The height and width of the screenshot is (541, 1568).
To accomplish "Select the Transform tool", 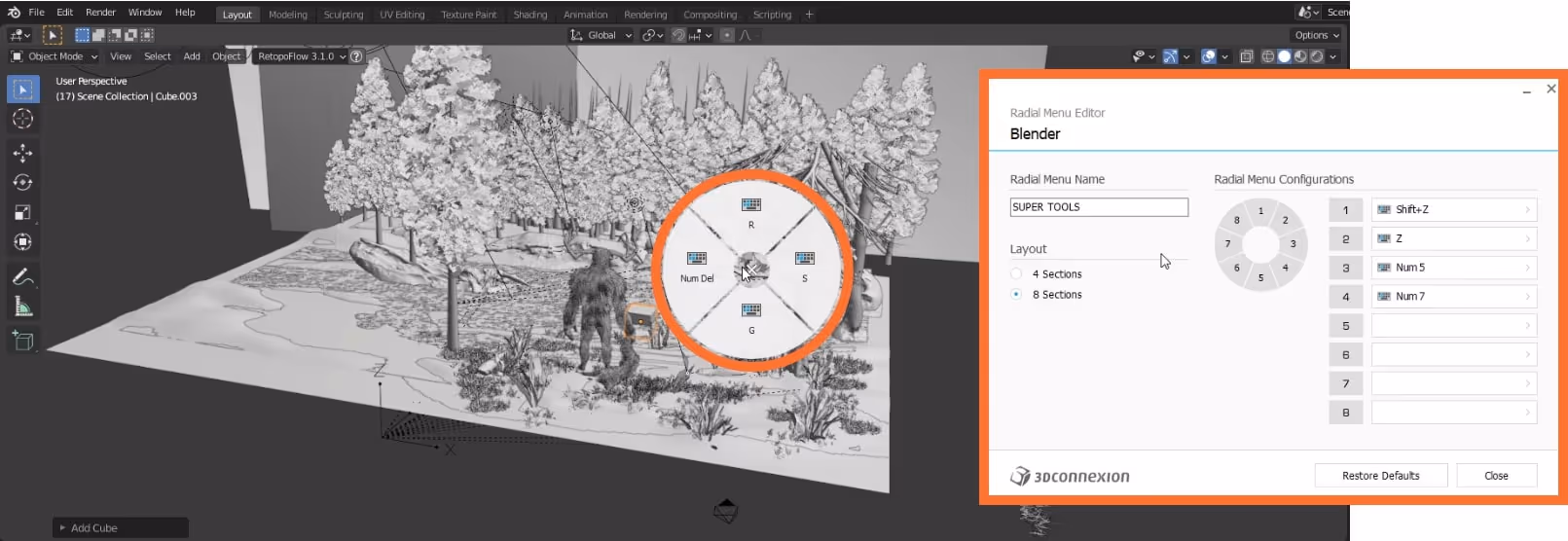I will 22,241.
